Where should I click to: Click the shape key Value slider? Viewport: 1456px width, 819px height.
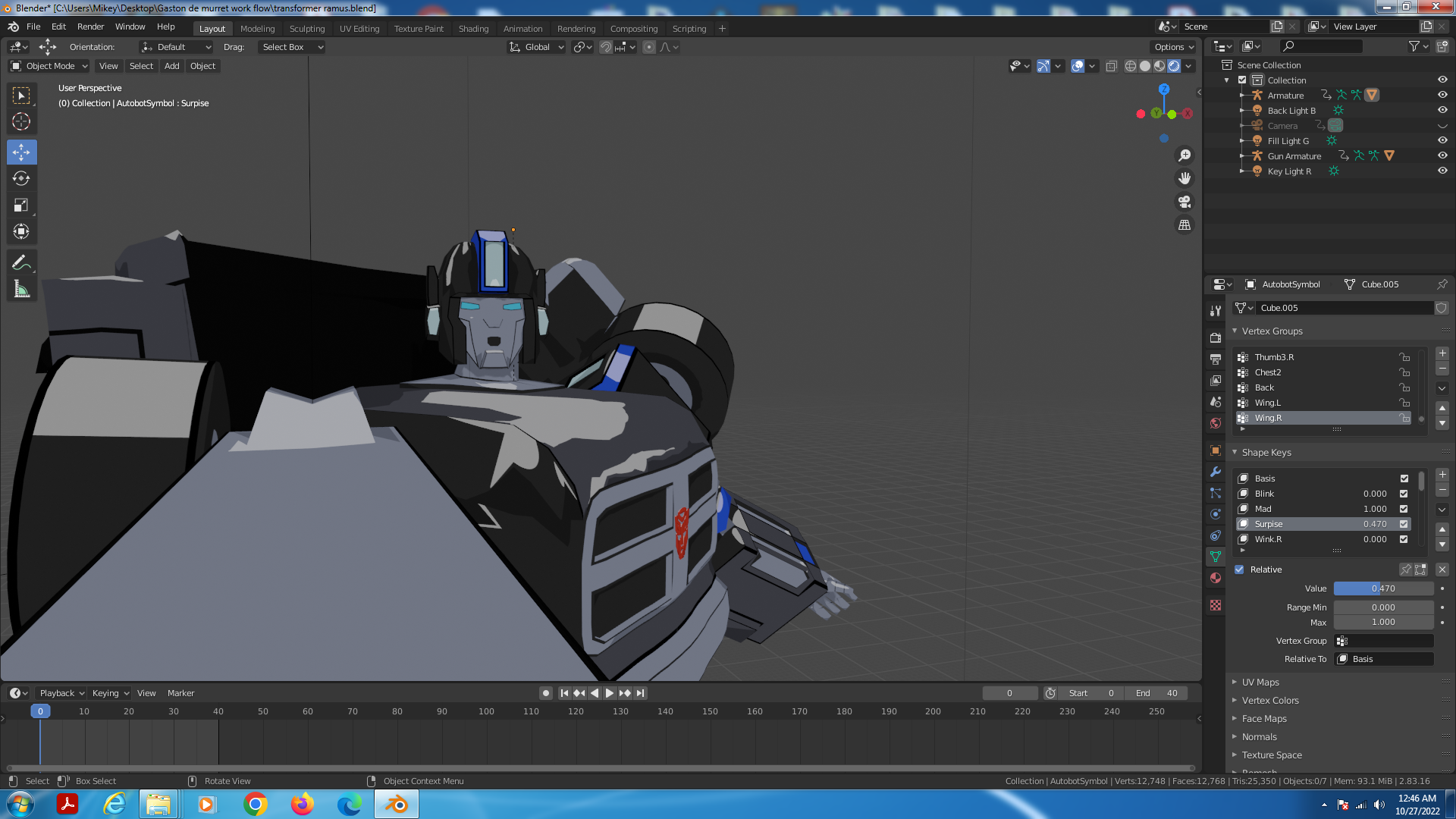1383,588
